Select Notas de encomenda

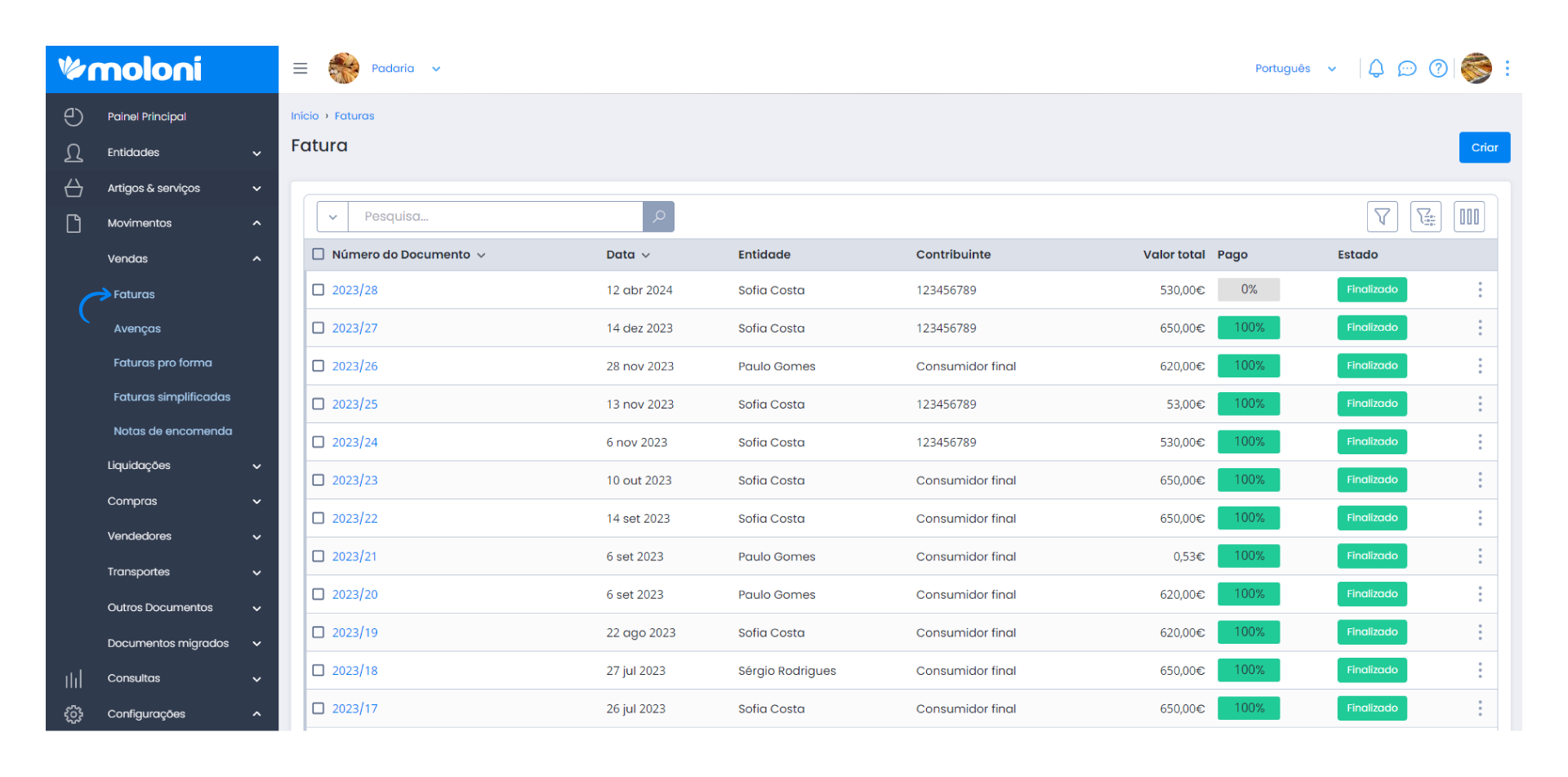[172, 431]
